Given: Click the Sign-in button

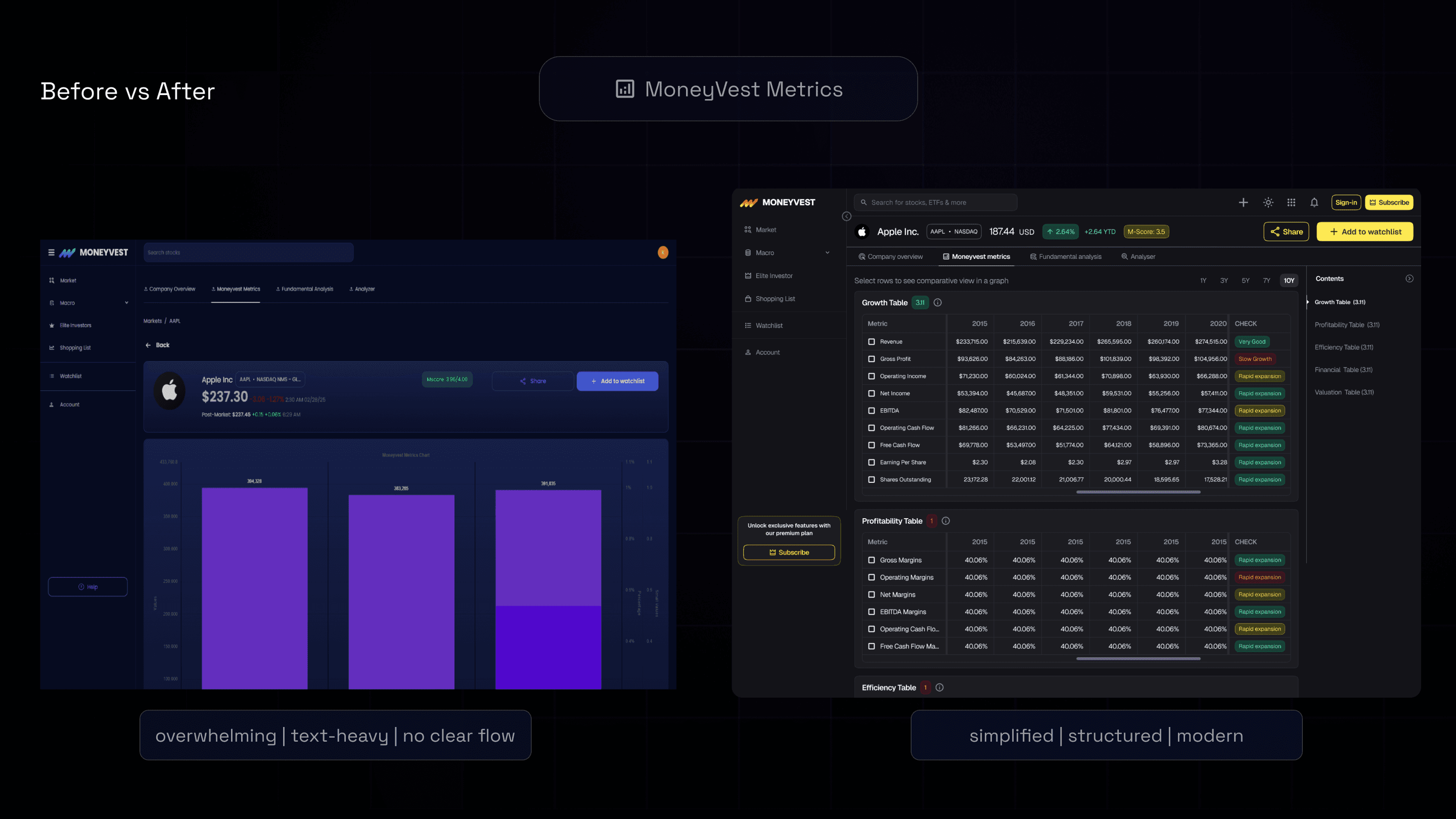Looking at the screenshot, I should click(1346, 202).
